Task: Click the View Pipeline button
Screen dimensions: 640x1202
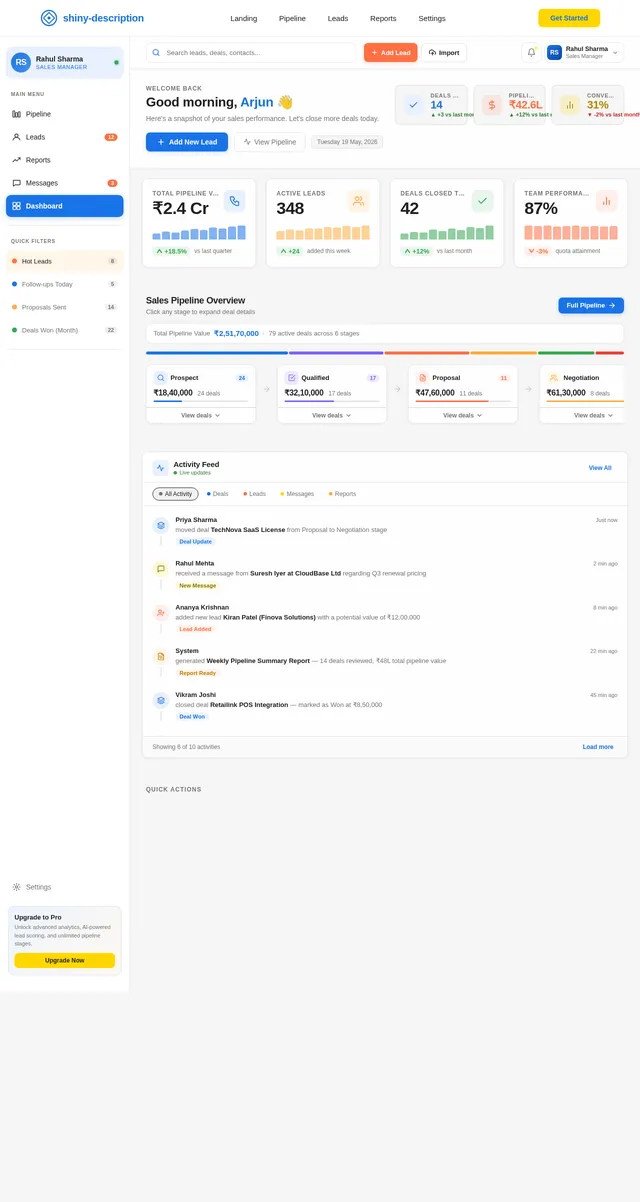Action: coord(270,142)
